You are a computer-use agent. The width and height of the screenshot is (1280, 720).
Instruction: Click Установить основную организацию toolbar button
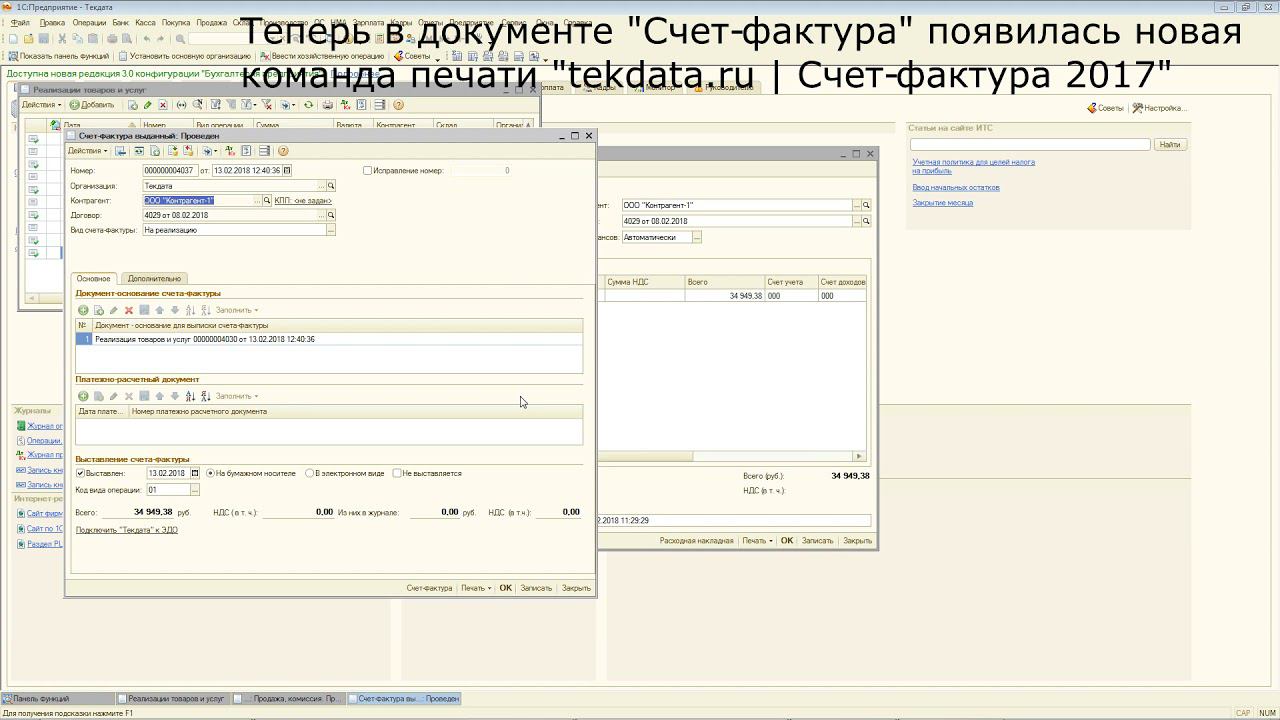click(185, 56)
